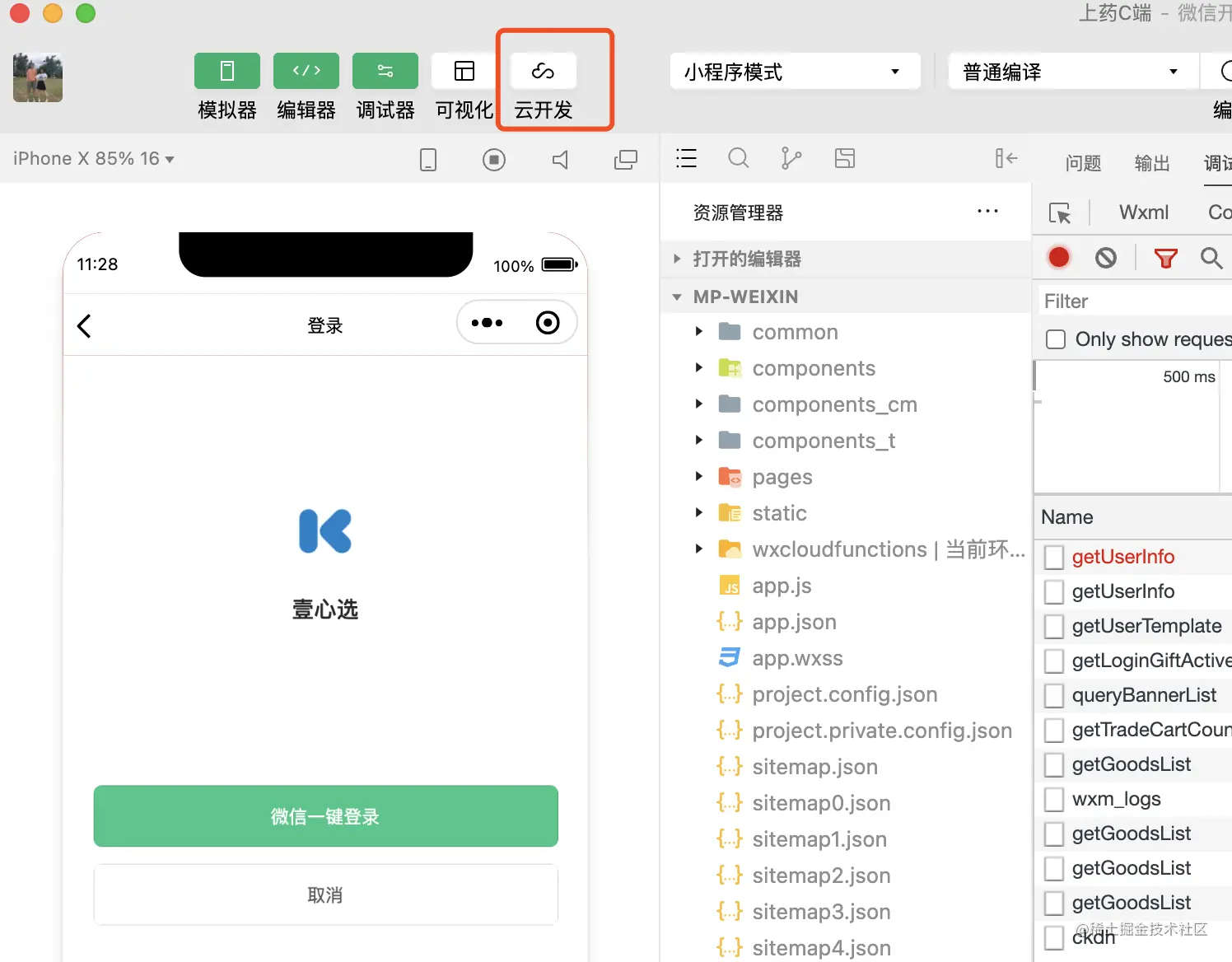
Task: Switch to the Wxml debugger tab
Action: click(x=1144, y=212)
